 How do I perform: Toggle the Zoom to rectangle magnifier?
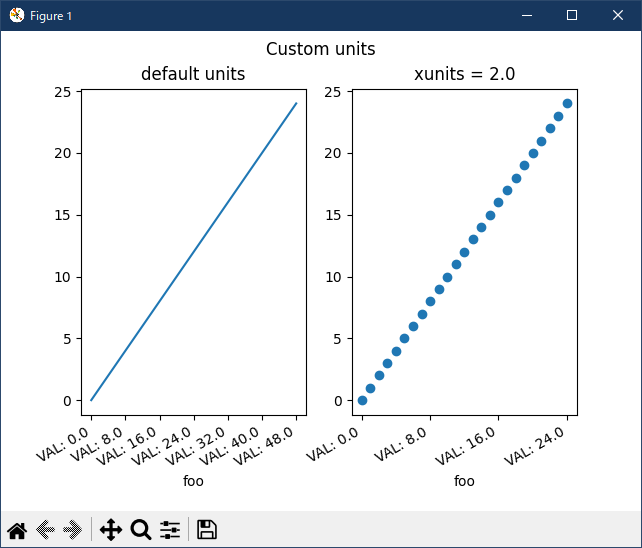pos(141,530)
